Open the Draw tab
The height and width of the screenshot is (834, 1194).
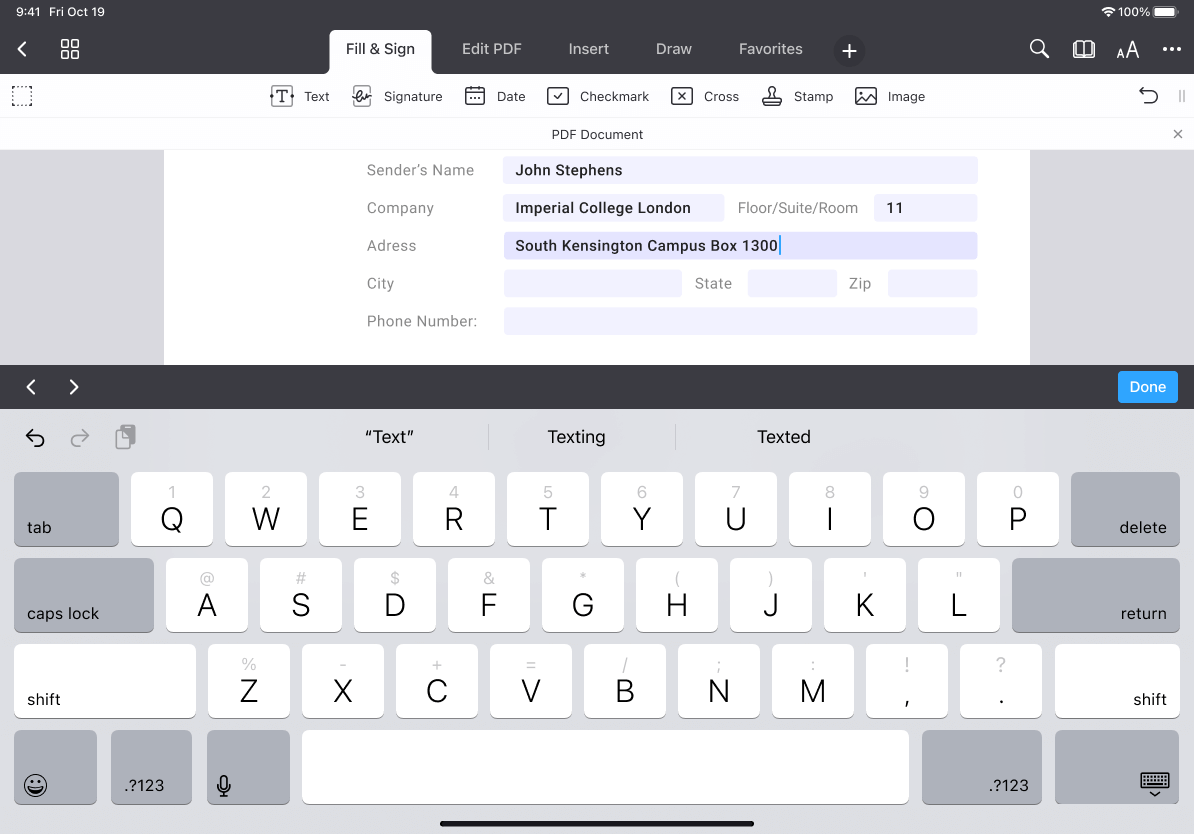point(673,48)
